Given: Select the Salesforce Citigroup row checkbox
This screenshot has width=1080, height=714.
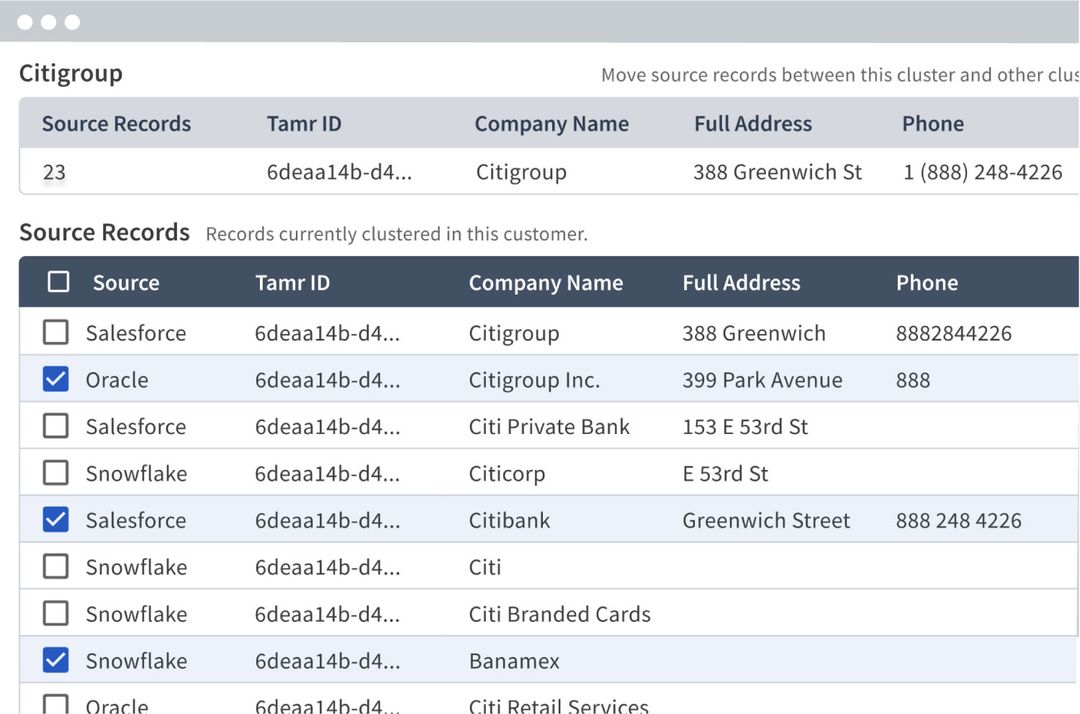Looking at the screenshot, I should tap(56, 332).
